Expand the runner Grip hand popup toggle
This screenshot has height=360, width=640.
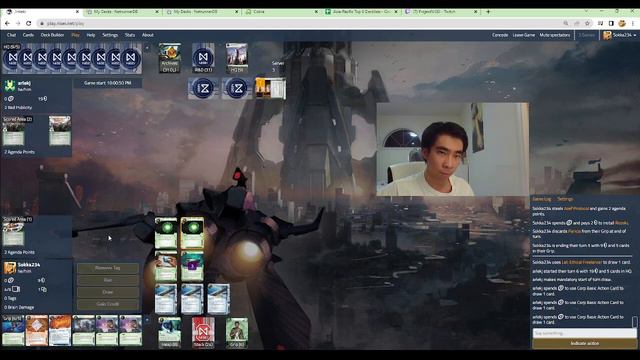(x=147, y=320)
